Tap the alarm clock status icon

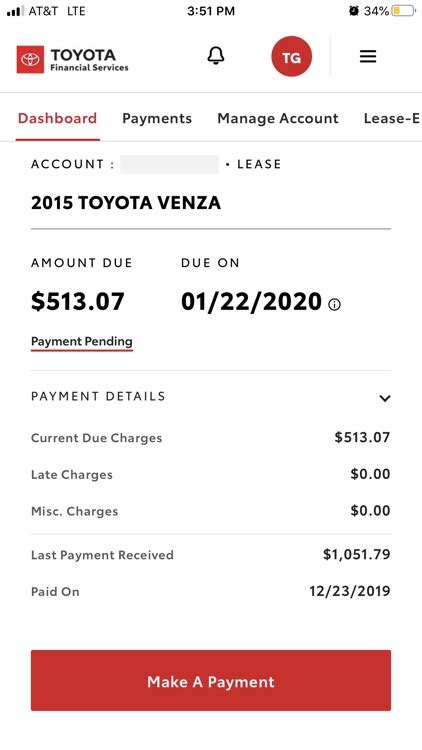pyautogui.click(x=354, y=11)
